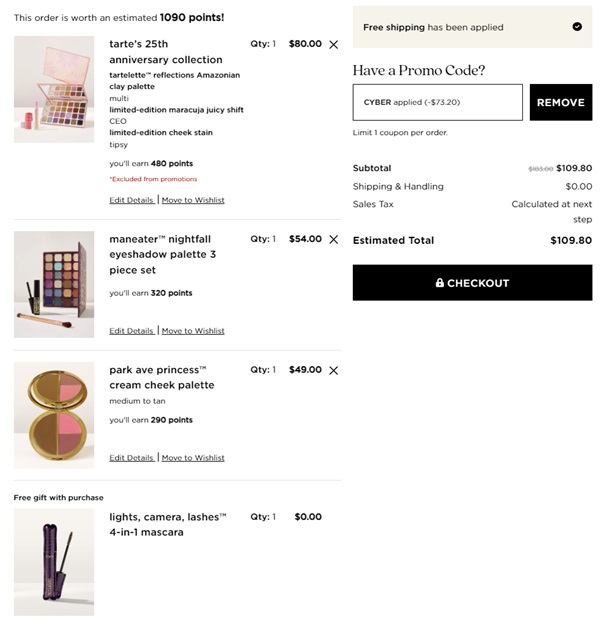Edit details of park ave princess palette

(x=132, y=458)
